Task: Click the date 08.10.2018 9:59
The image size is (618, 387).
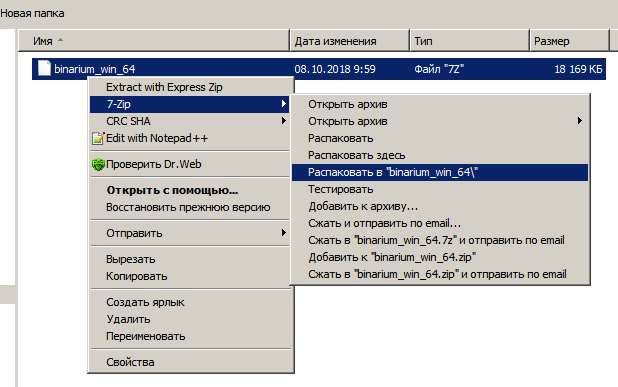Action: (335, 69)
